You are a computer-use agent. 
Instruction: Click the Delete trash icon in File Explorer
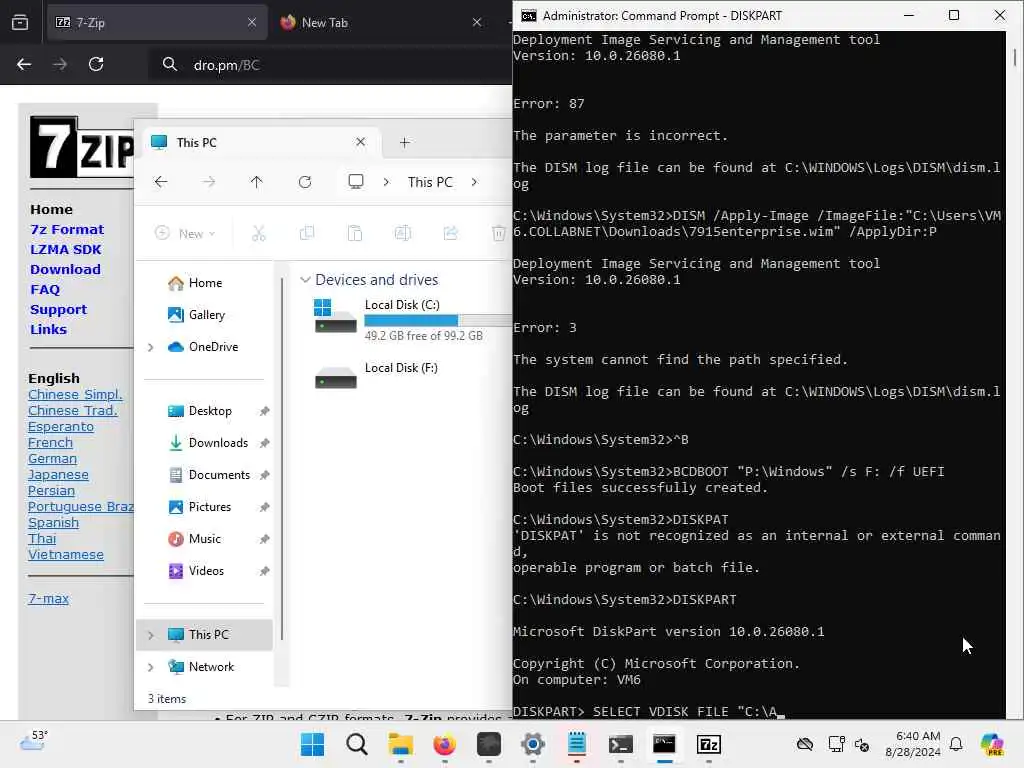click(499, 233)
